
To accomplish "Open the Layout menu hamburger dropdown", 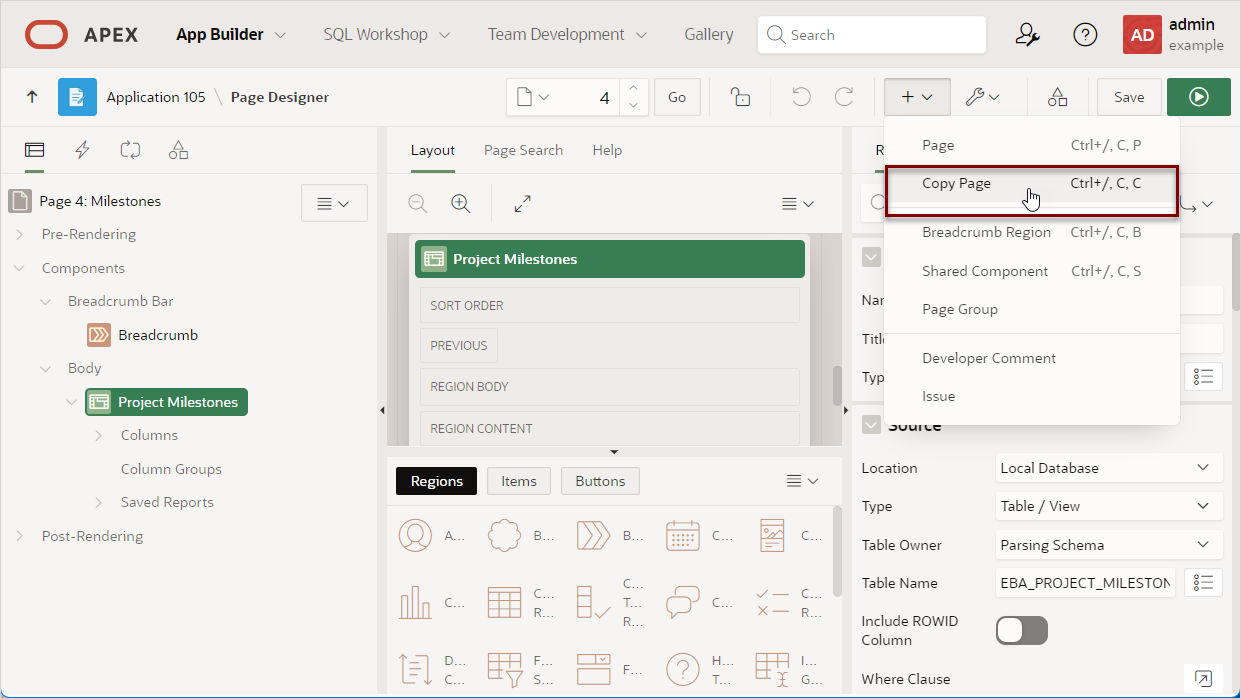I will click(x=798, y=203).
